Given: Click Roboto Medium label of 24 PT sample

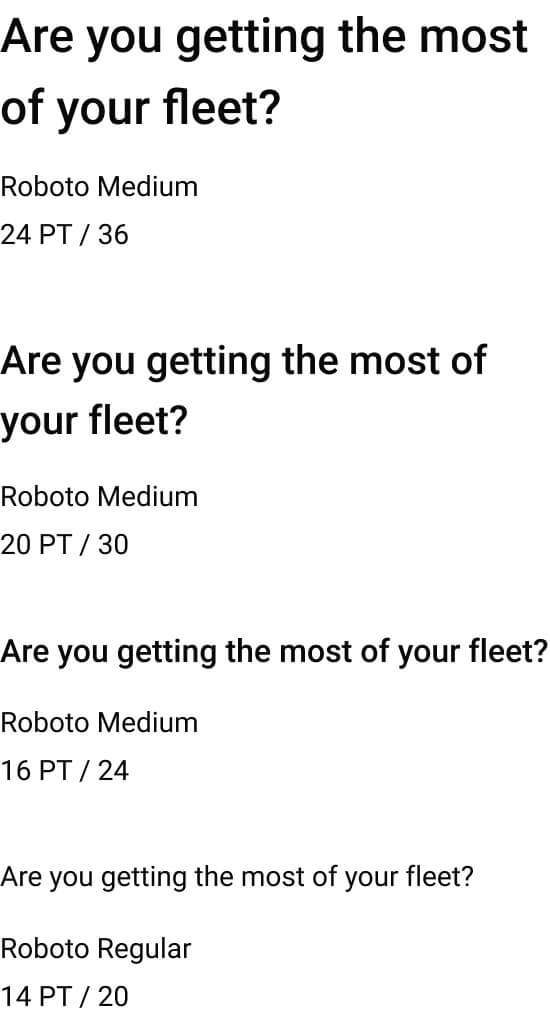Looking at the screenshot, I should 99,187.
